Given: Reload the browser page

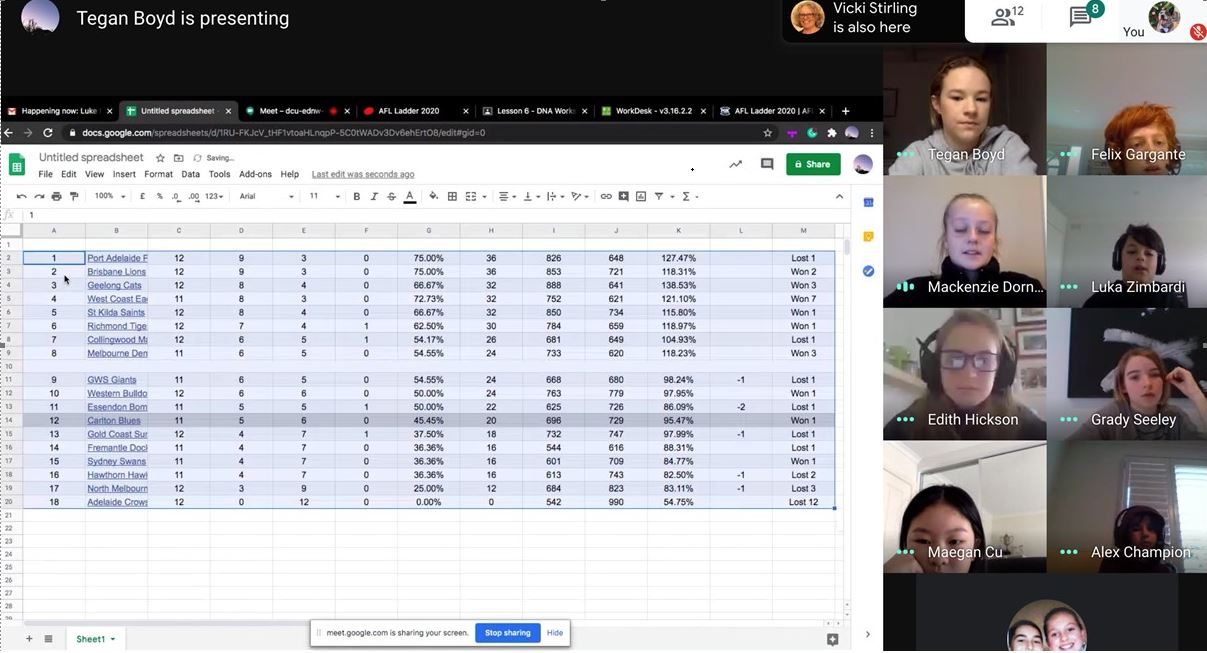Looking at the screenshot, I should point(47,133).
